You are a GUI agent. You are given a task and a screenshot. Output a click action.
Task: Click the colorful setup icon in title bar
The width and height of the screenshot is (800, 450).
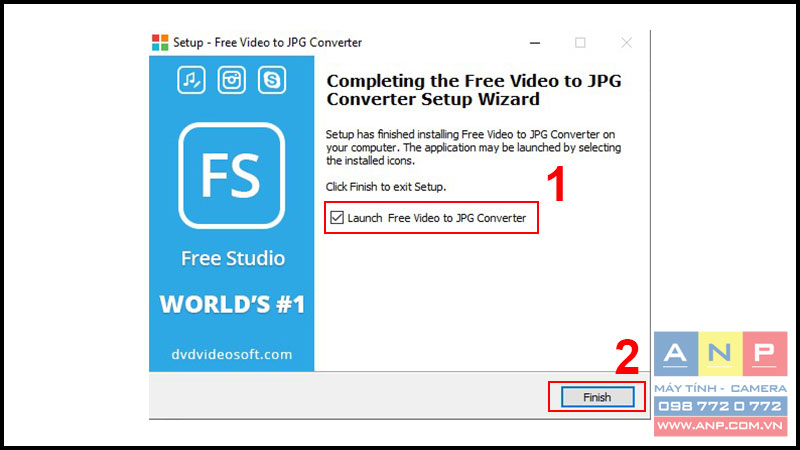tap(160, 42)
